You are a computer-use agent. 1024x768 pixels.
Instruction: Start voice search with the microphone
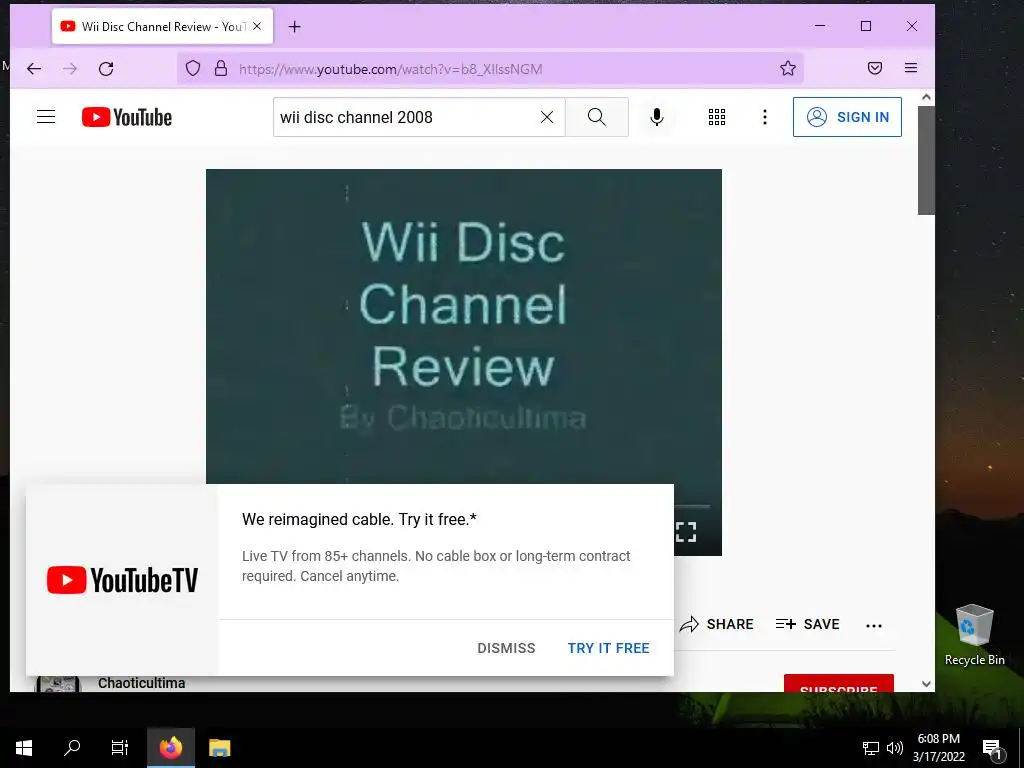[x=657, y=117]
